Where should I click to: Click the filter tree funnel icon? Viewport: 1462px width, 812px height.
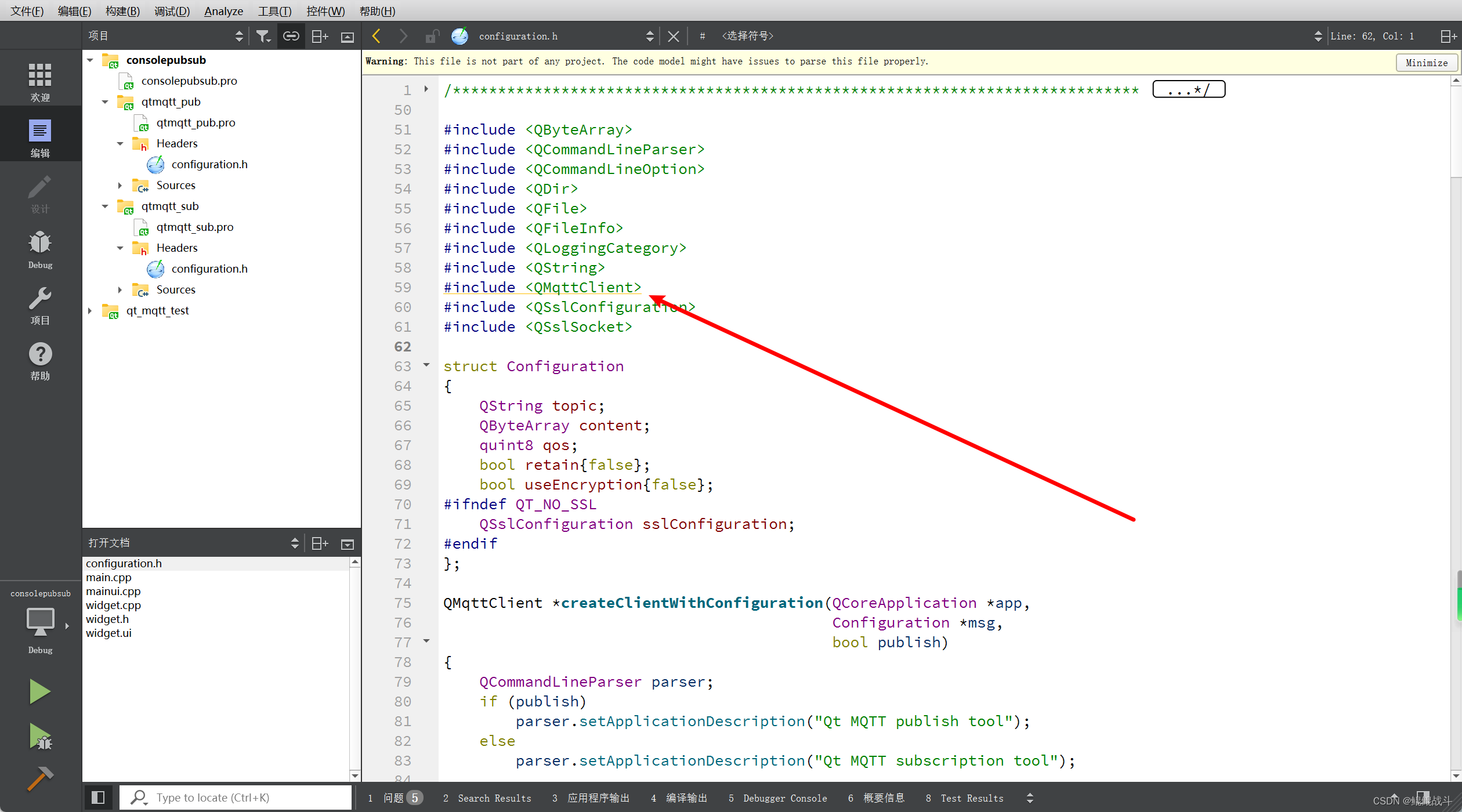tap(263, 37)
